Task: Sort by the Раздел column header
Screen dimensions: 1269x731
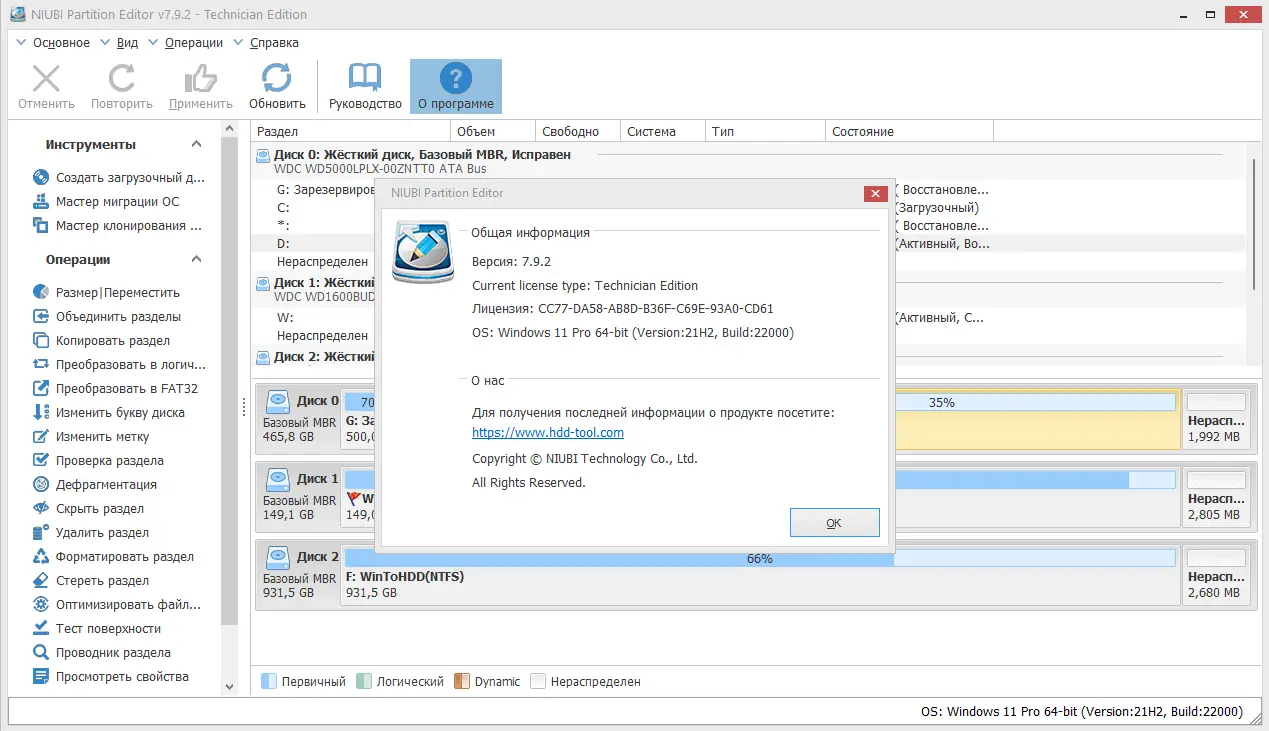Action: [351, 131]
